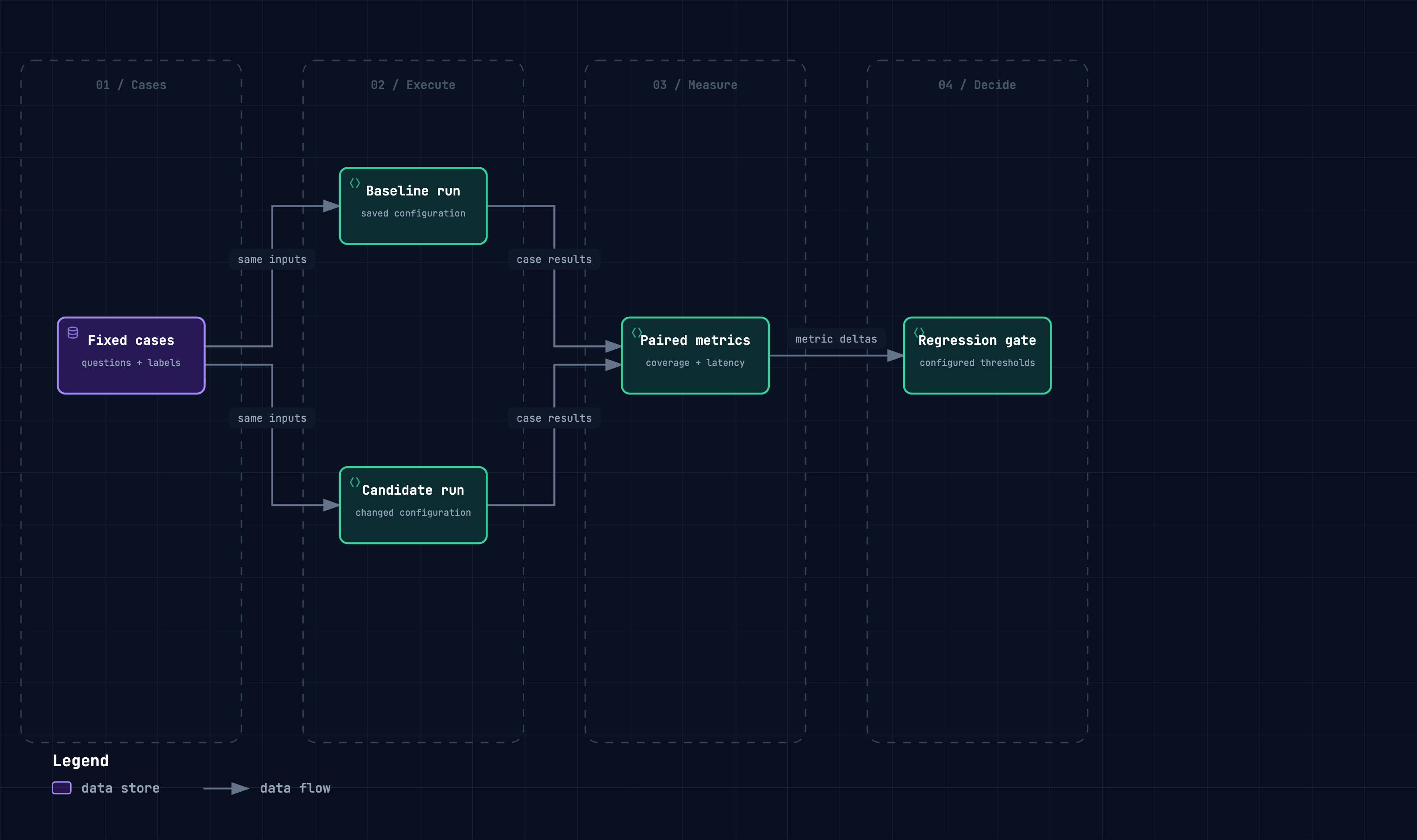1417x840 pixels.
Task: Select the Candidate run node title
Action: point(413,490)
